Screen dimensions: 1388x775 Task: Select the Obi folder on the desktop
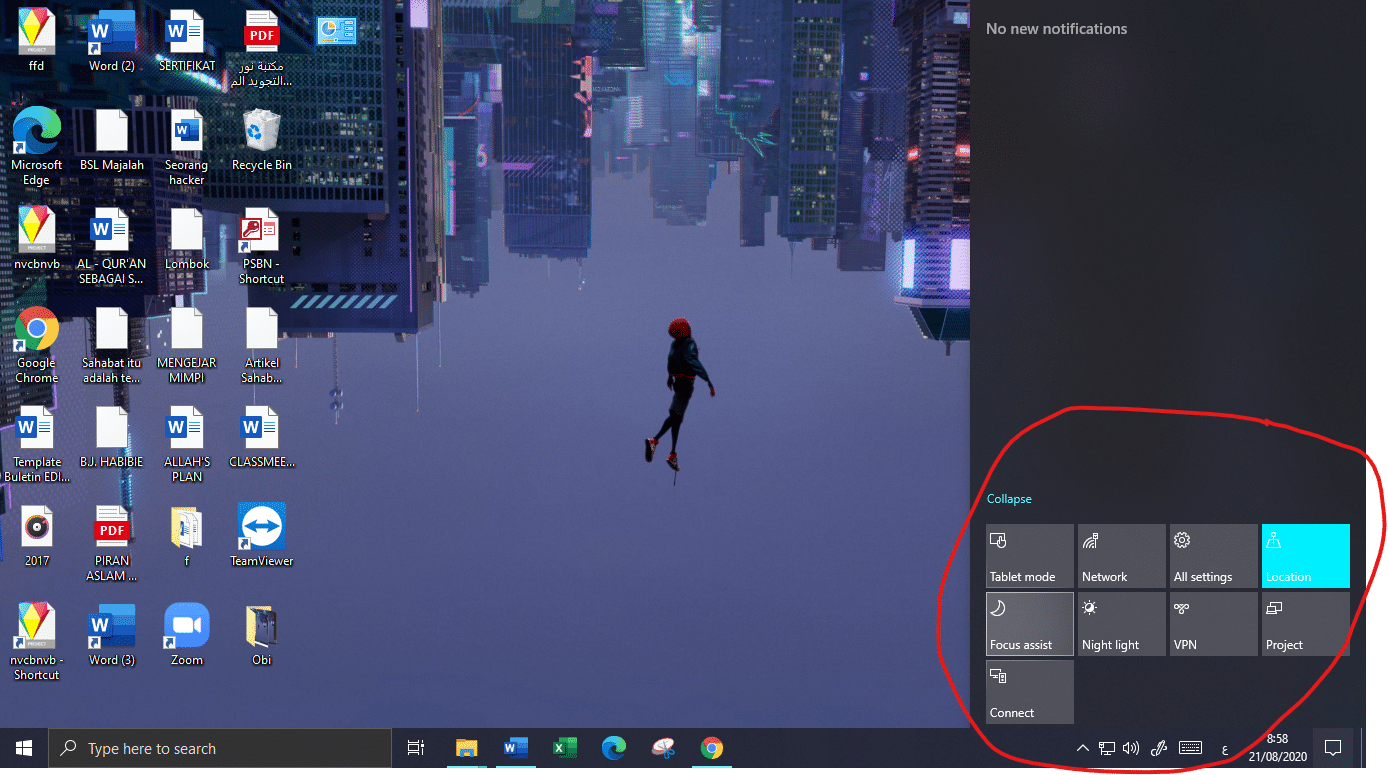(x=261, y=634)
